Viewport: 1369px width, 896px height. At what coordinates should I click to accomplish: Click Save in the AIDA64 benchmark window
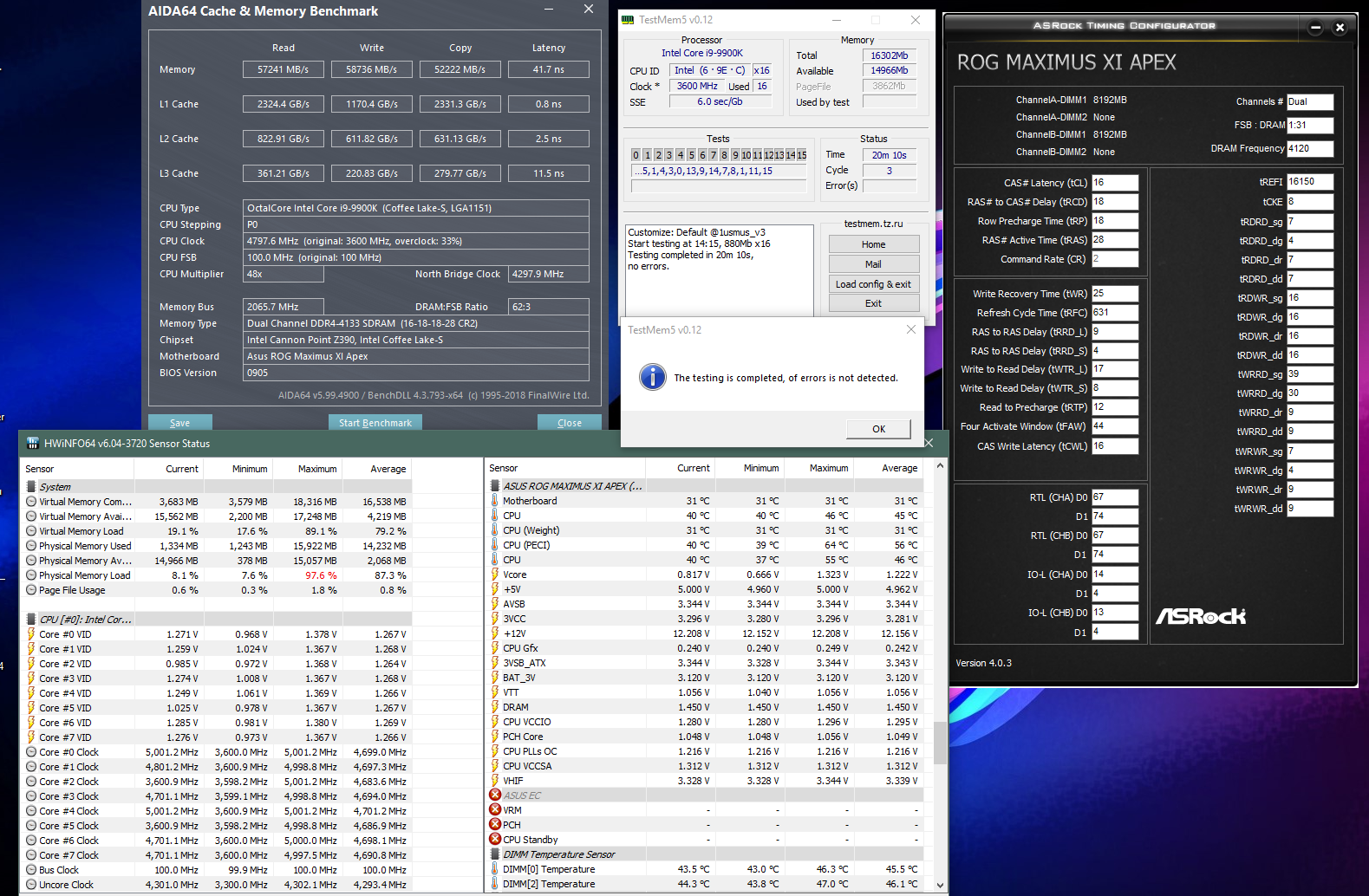click(180, 423)
